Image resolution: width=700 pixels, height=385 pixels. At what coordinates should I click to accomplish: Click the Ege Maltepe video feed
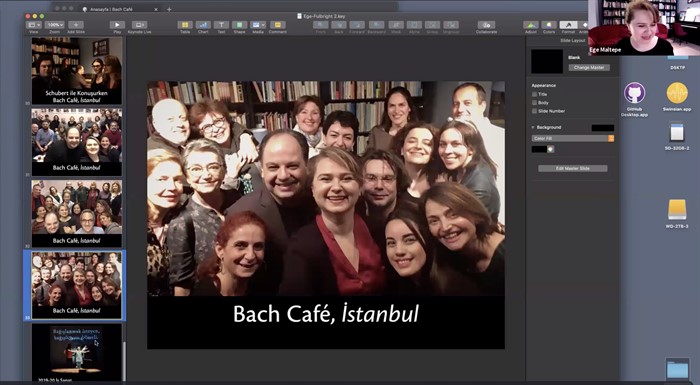coord(643,28)
